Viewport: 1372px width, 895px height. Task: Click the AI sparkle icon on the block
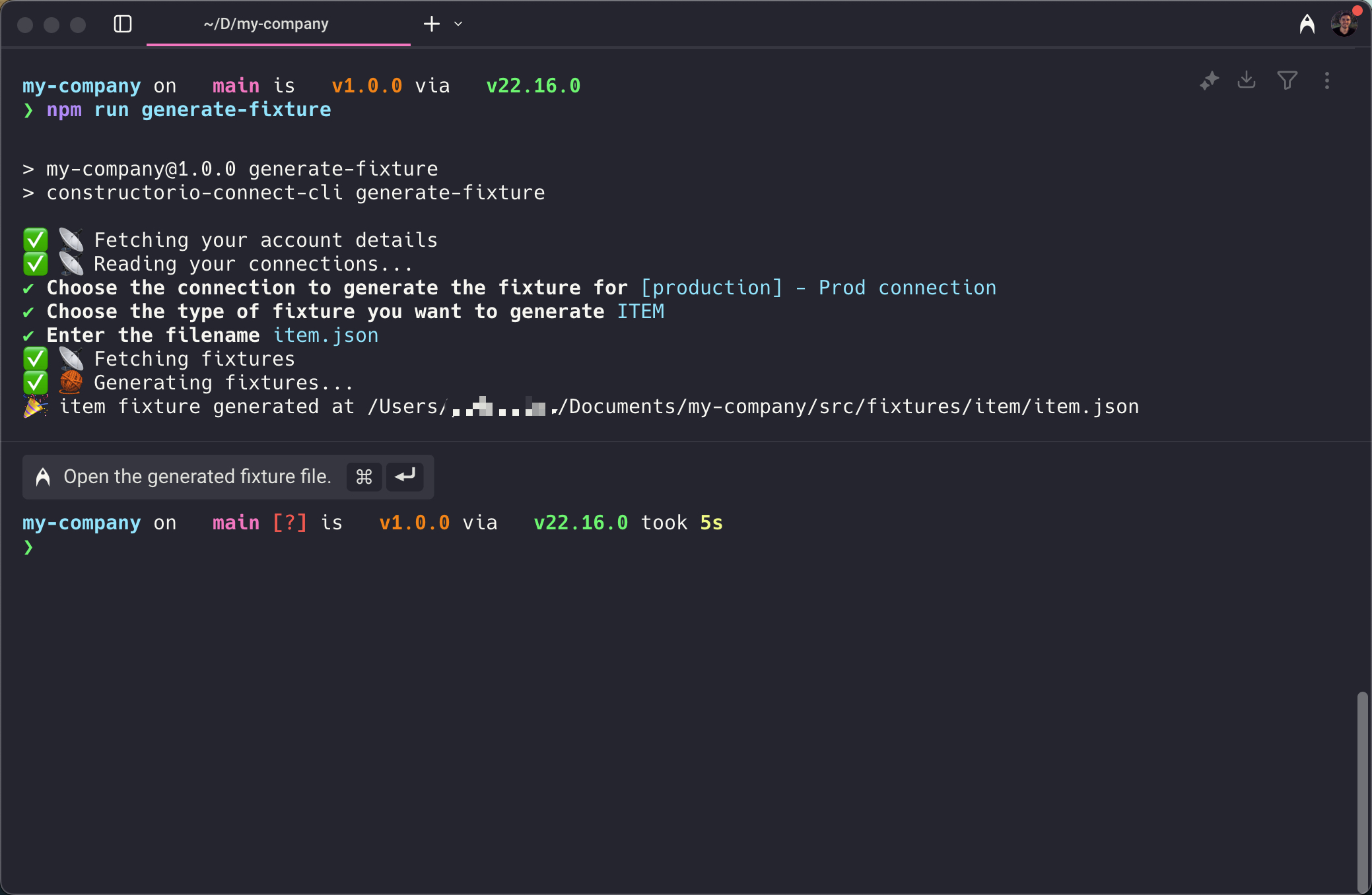coord(1209,81)
